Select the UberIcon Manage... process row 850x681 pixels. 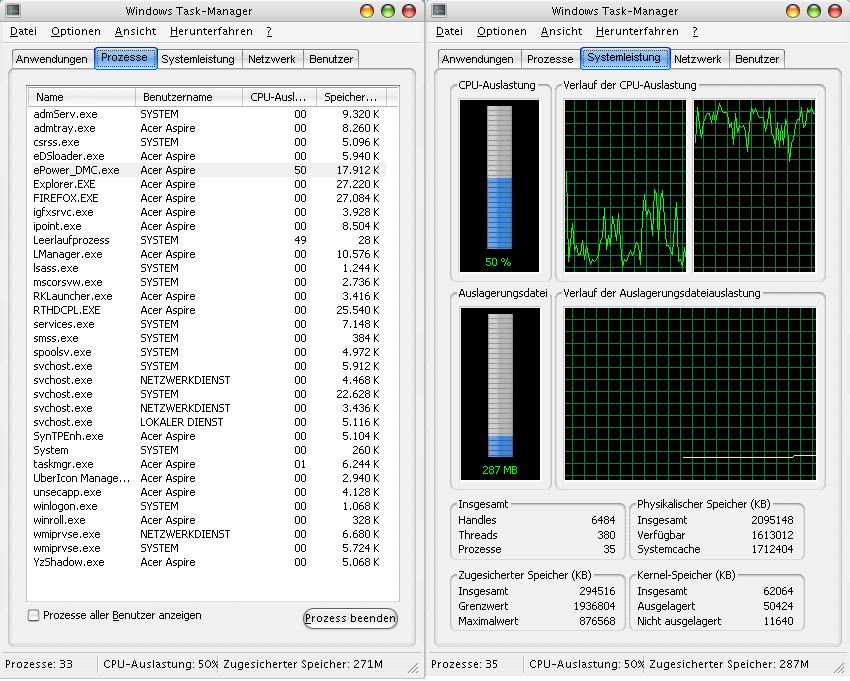(208, 478)
